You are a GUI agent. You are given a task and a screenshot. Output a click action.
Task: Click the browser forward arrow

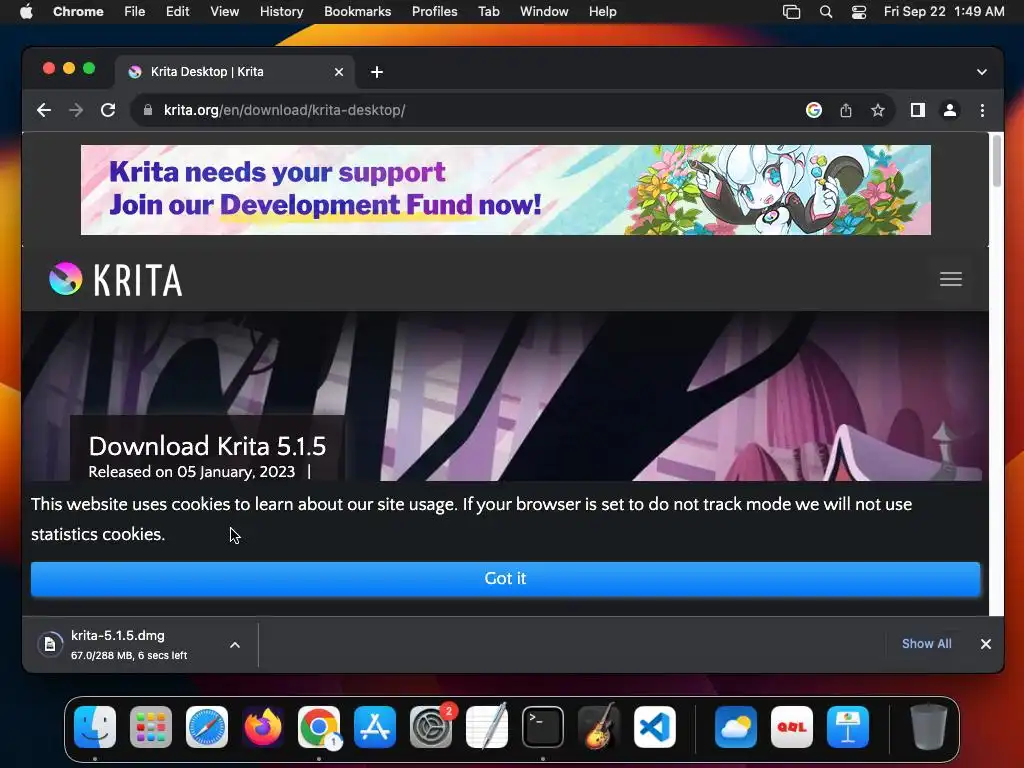(x=76, y=110)
